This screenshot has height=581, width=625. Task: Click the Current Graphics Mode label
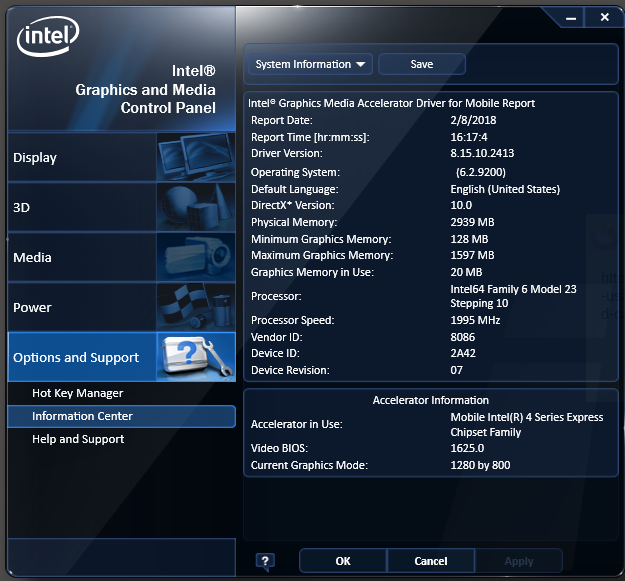pyautogui.click(x=309, y=465)
